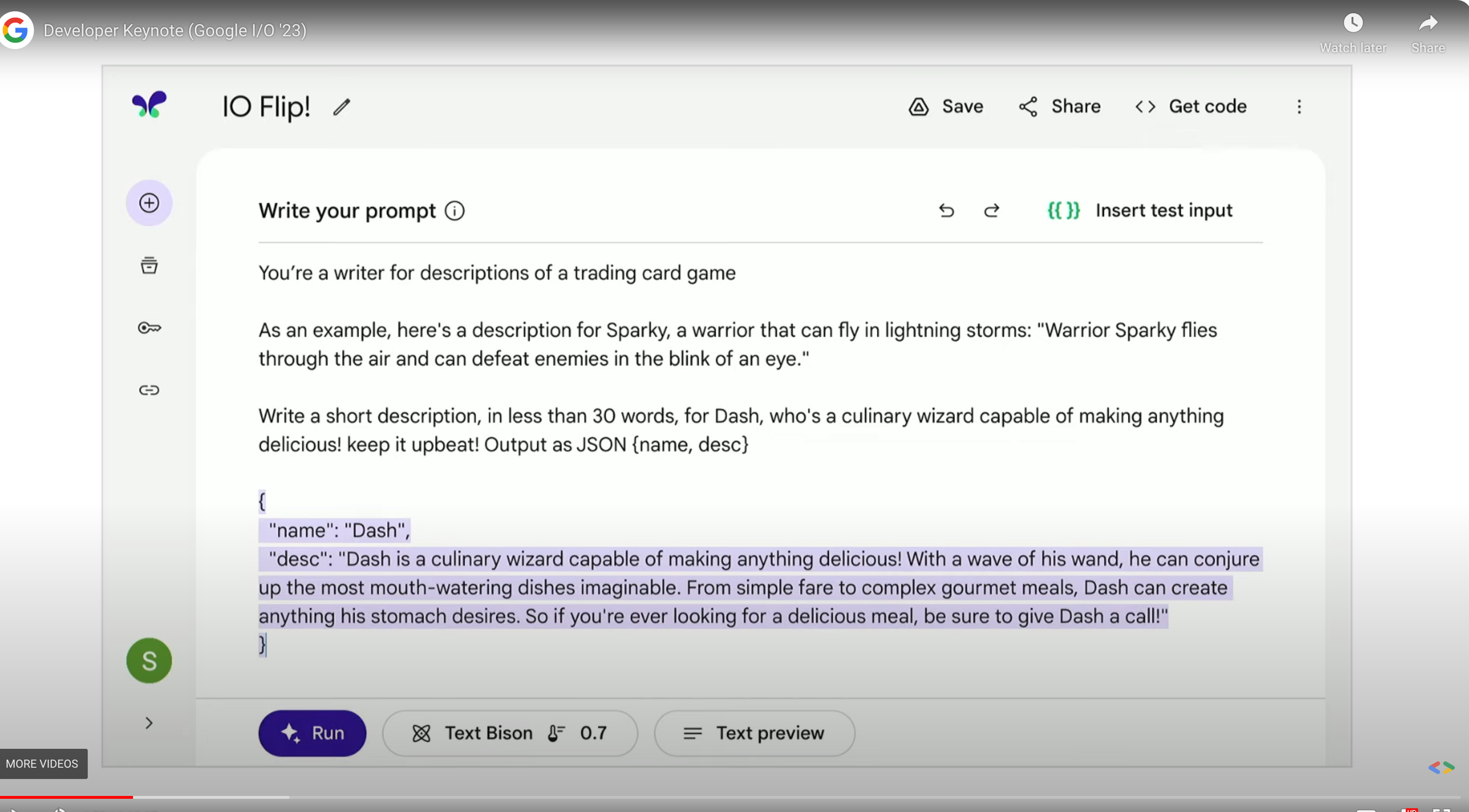Open the Get code dialog

(1191, 107)
